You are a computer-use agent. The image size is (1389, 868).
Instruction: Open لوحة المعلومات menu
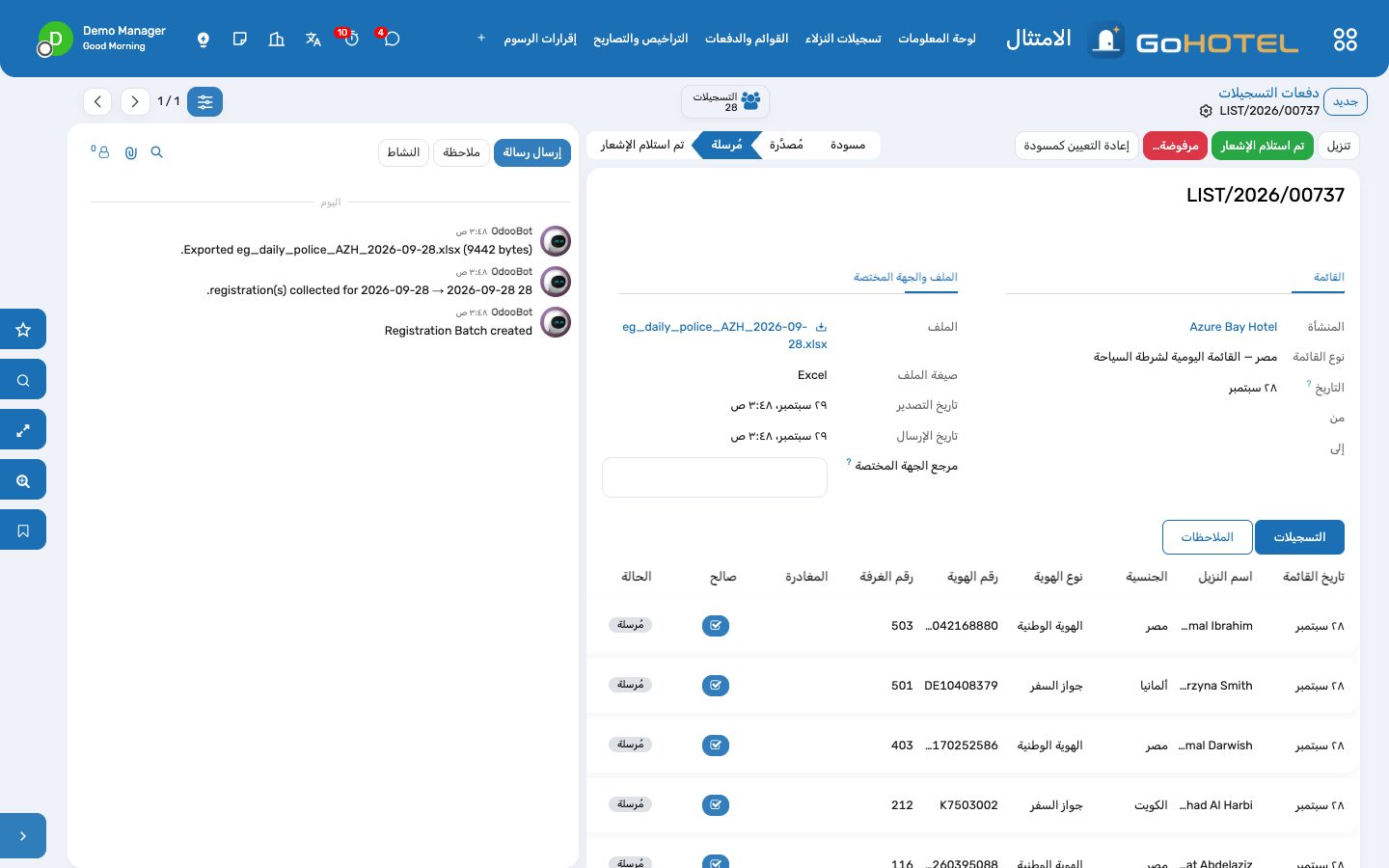pyautogui.click(x=937, y=39)
